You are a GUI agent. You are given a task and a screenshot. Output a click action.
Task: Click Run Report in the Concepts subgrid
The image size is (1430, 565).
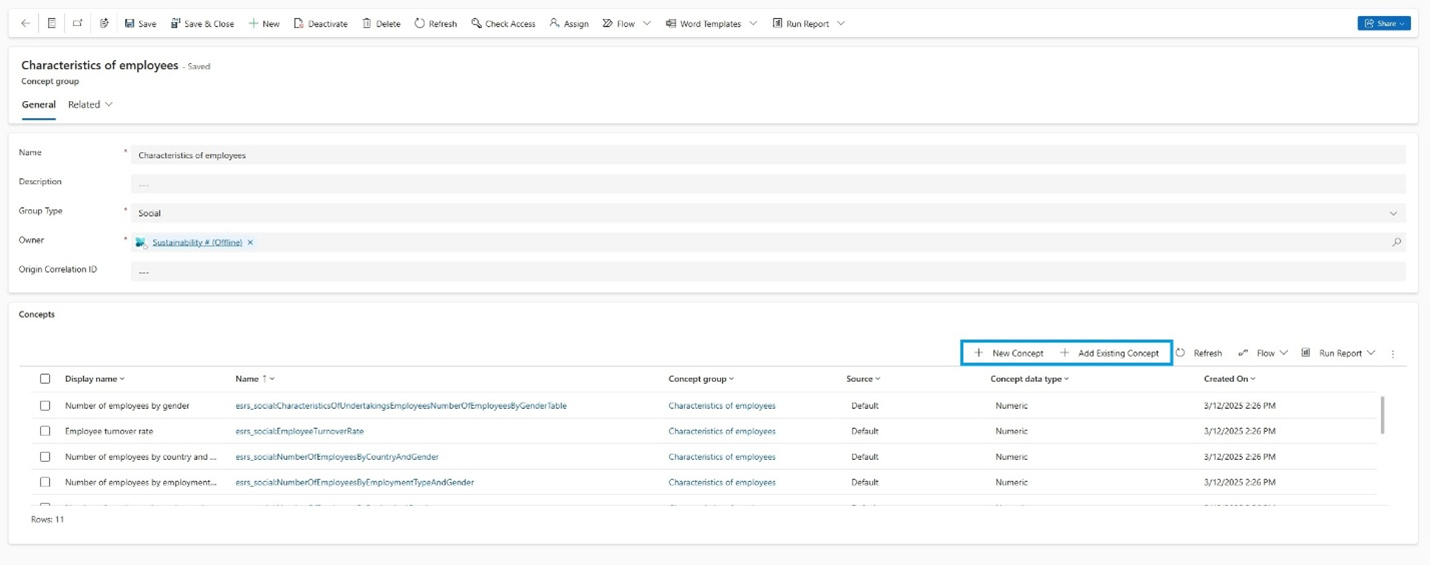tap(1332, 353)
